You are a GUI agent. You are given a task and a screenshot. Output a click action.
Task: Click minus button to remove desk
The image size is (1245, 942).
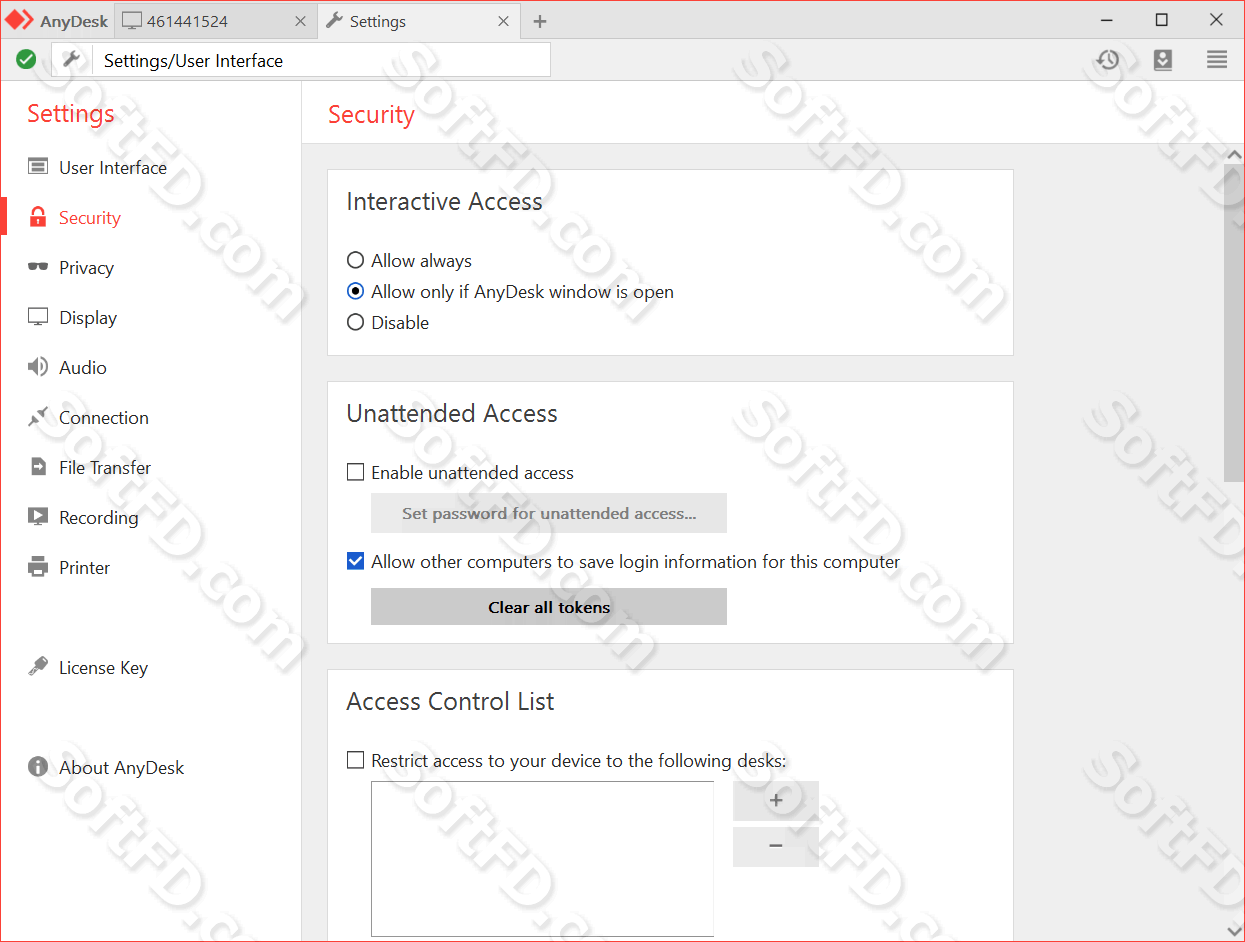776,846
